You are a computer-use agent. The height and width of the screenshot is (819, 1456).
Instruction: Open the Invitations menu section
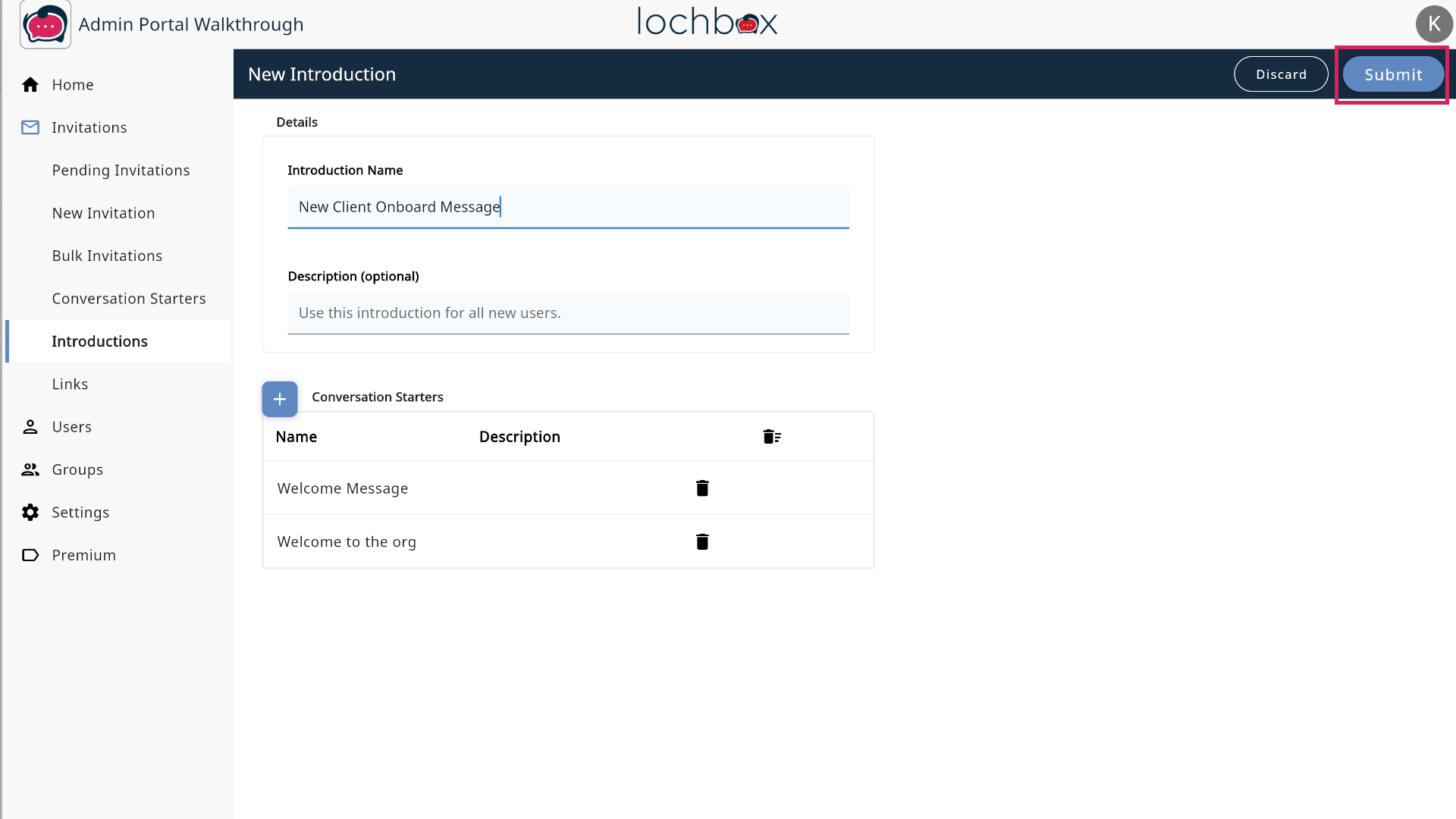89,127
